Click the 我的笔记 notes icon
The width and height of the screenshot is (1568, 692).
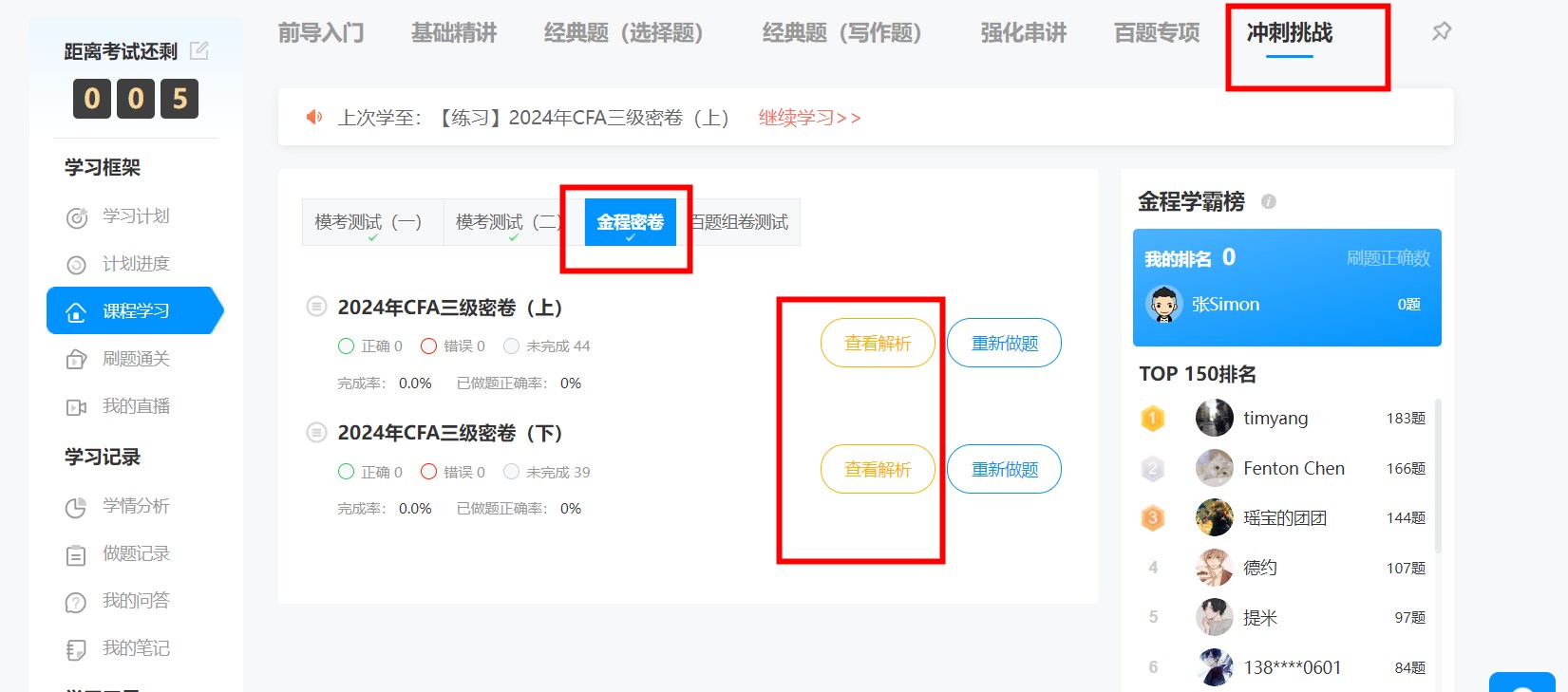coord(76,649)
